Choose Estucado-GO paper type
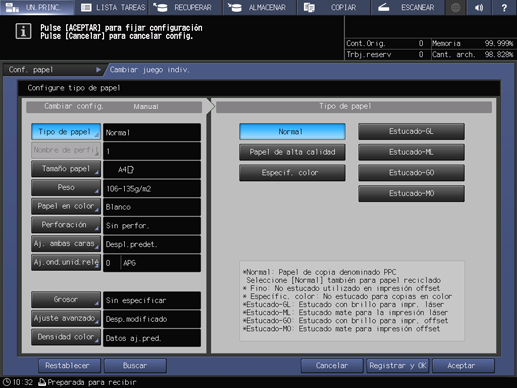517x388 pixels. pos(411,173)
